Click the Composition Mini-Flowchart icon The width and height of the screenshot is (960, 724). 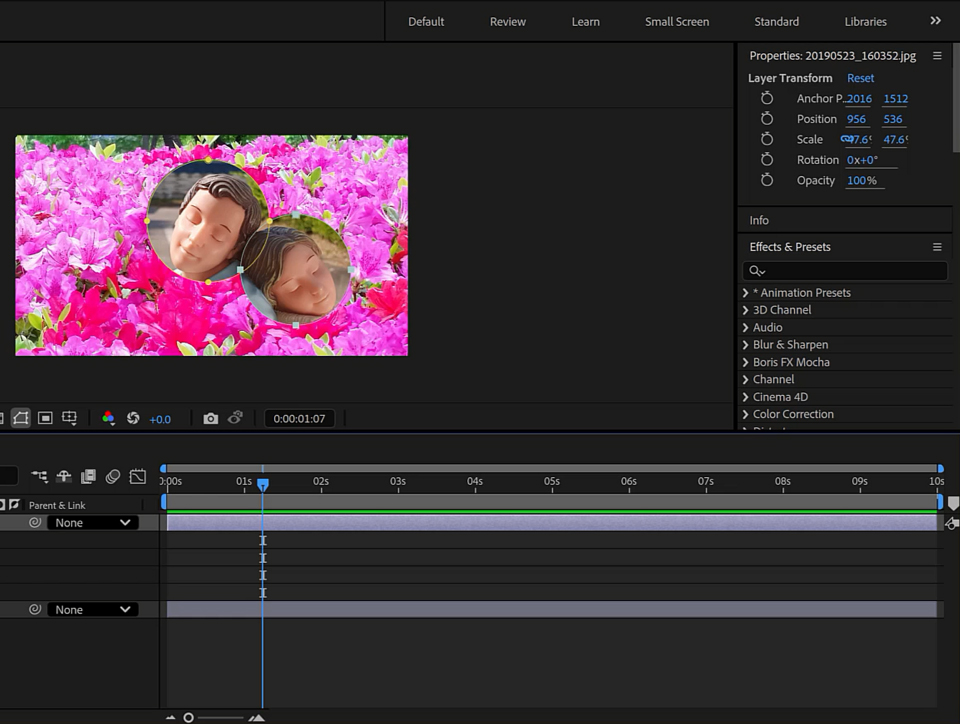point(39,477)
